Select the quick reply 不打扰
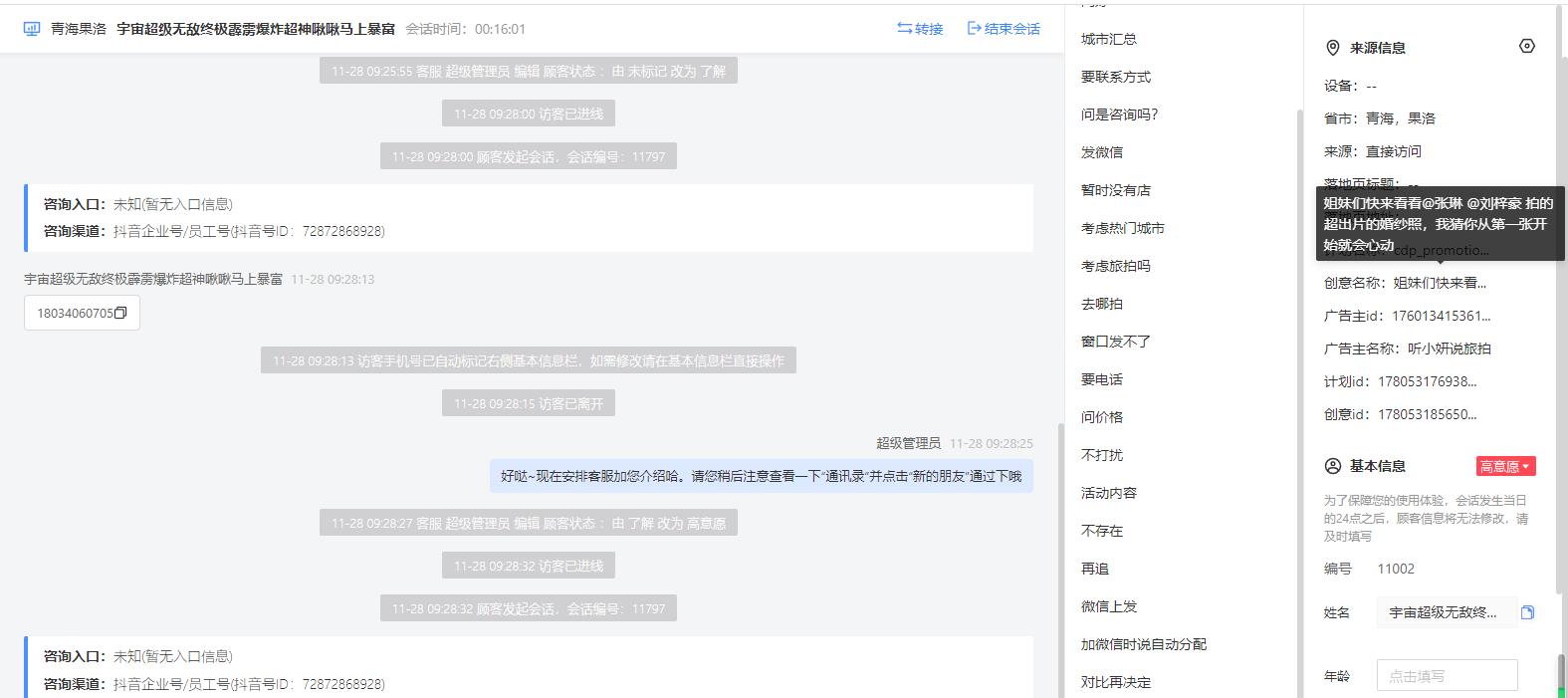Image resolution: width=1568 pixels, height=698 pixels. click(1102, 455)
